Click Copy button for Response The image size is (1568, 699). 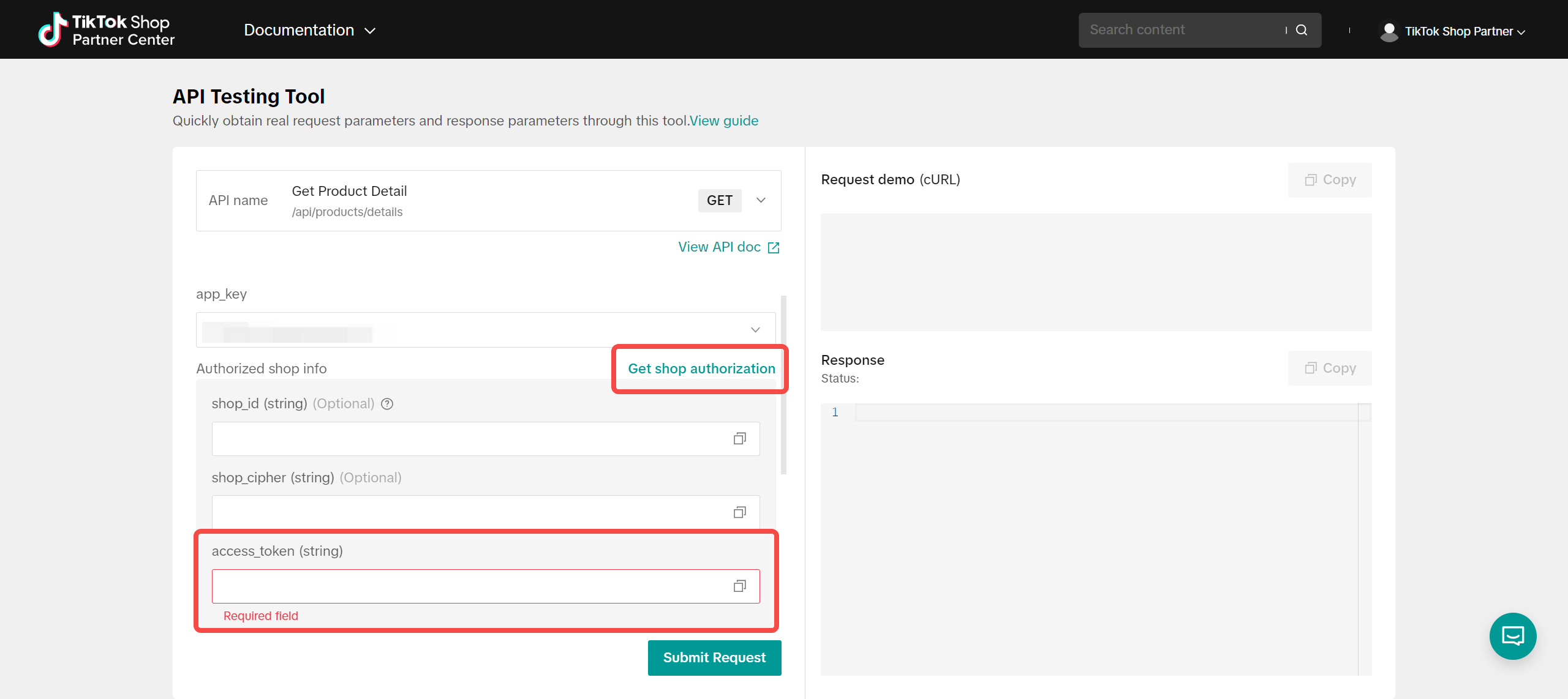1330,368
